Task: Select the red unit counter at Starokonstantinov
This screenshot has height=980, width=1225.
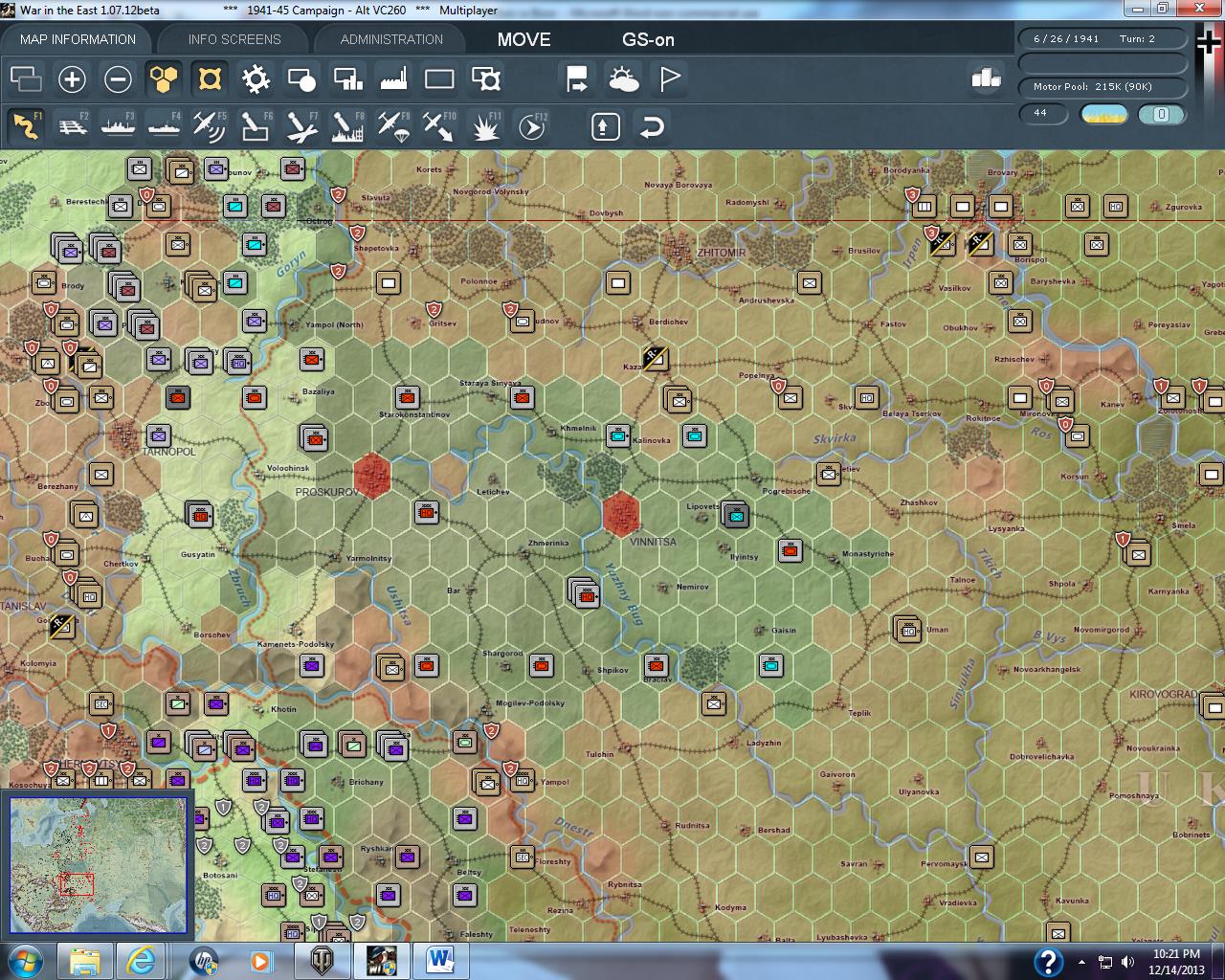Action: point(408,397)
